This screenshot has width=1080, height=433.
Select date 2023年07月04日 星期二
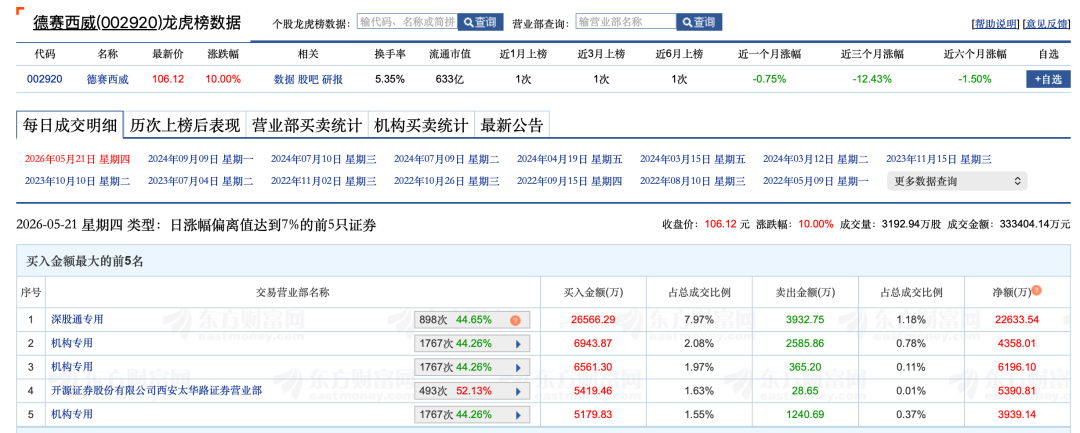pos(200,182)
